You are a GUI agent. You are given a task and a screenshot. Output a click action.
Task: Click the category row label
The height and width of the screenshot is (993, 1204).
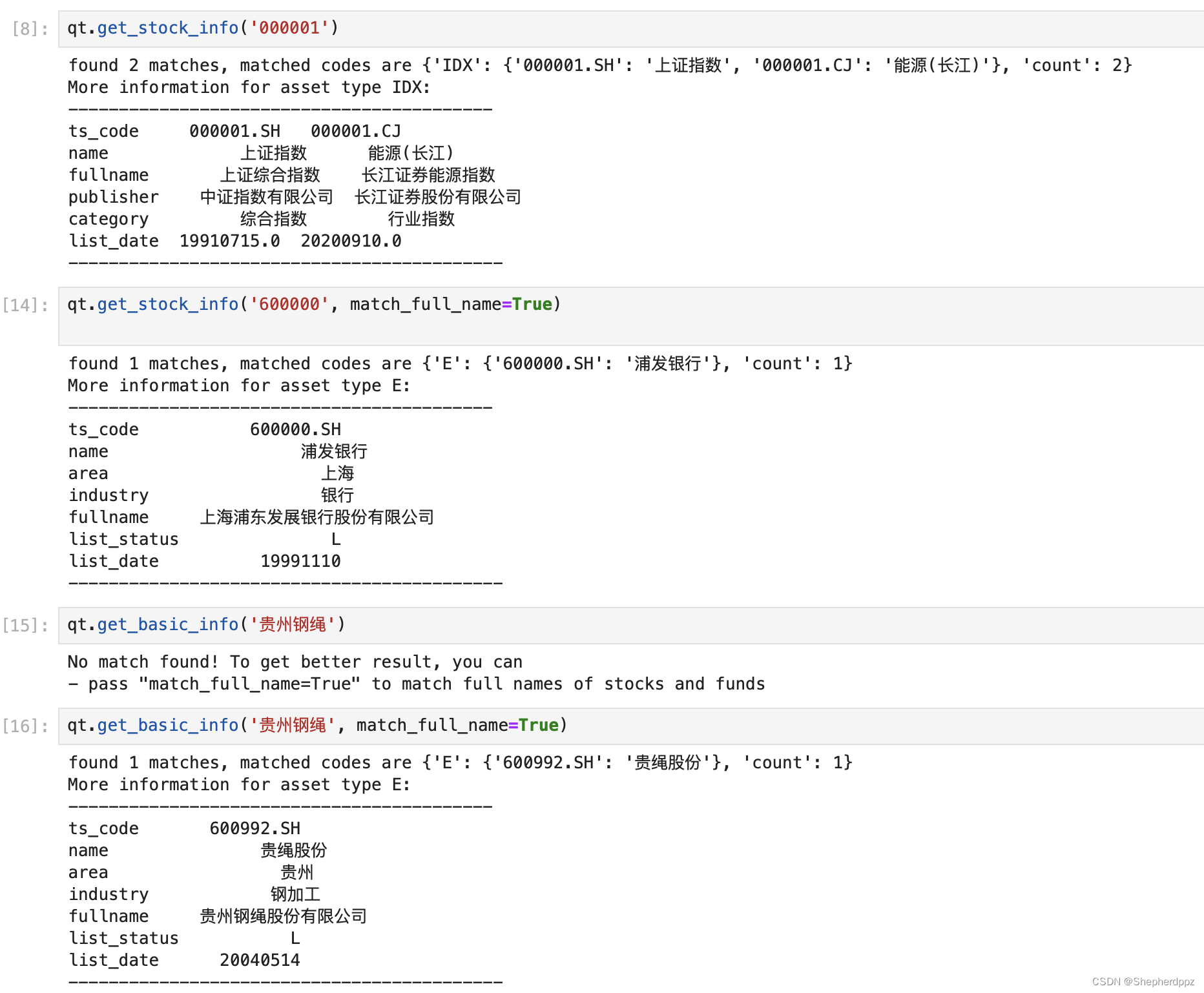(x=109, y=220)
